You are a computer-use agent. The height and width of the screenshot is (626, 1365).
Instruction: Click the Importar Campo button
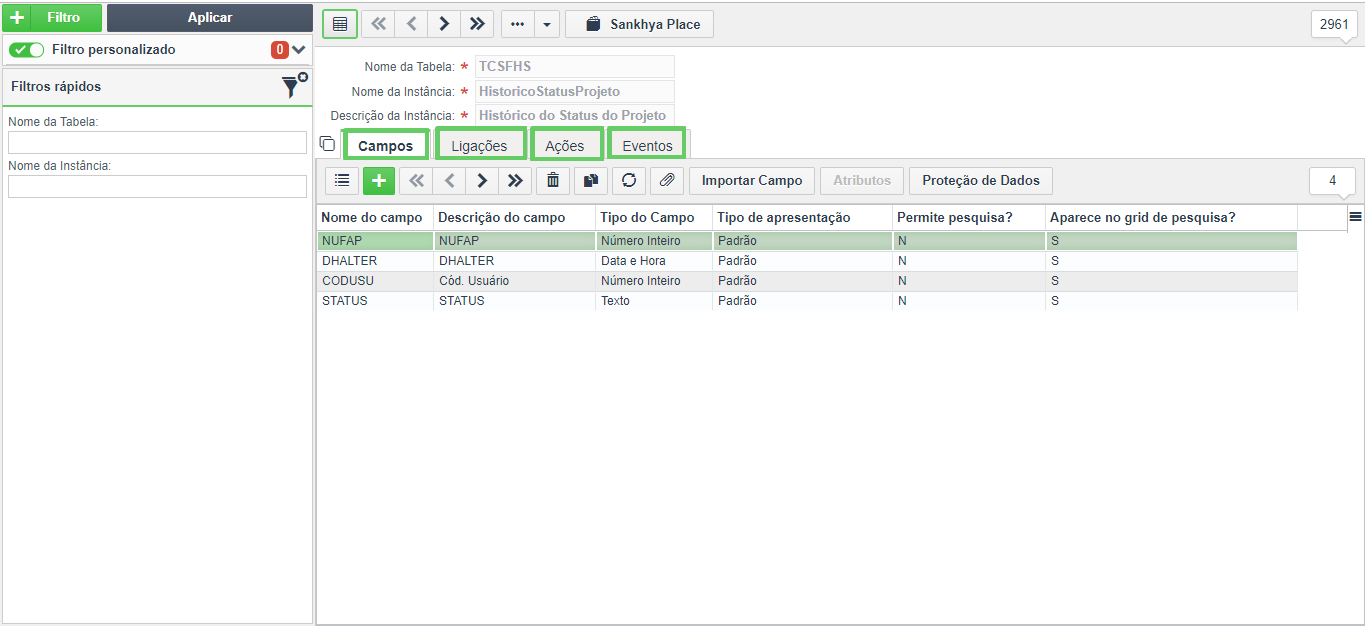(x=752, y=180)
